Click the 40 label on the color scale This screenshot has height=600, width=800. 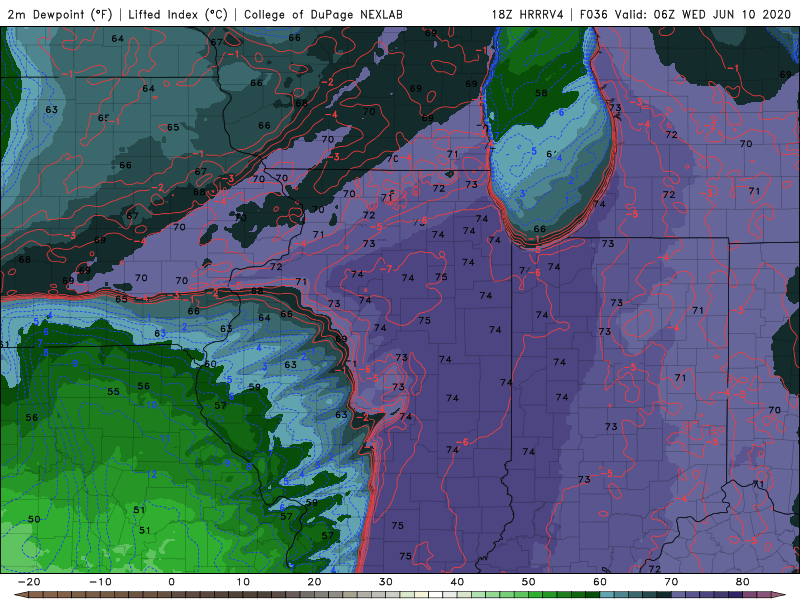pyautogui.click(x=457, y=582)
